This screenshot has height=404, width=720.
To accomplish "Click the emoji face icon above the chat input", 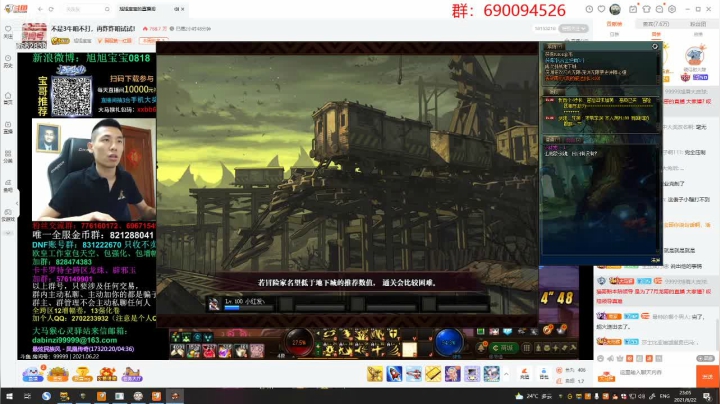I will pyautogui.click(x=601, y=359).
